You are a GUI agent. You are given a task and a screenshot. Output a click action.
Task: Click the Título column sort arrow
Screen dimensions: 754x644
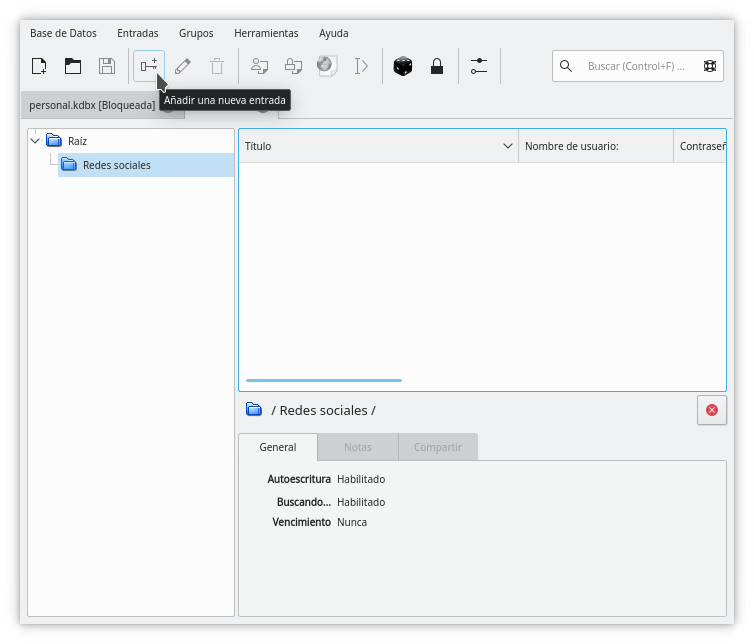(507, 146)
